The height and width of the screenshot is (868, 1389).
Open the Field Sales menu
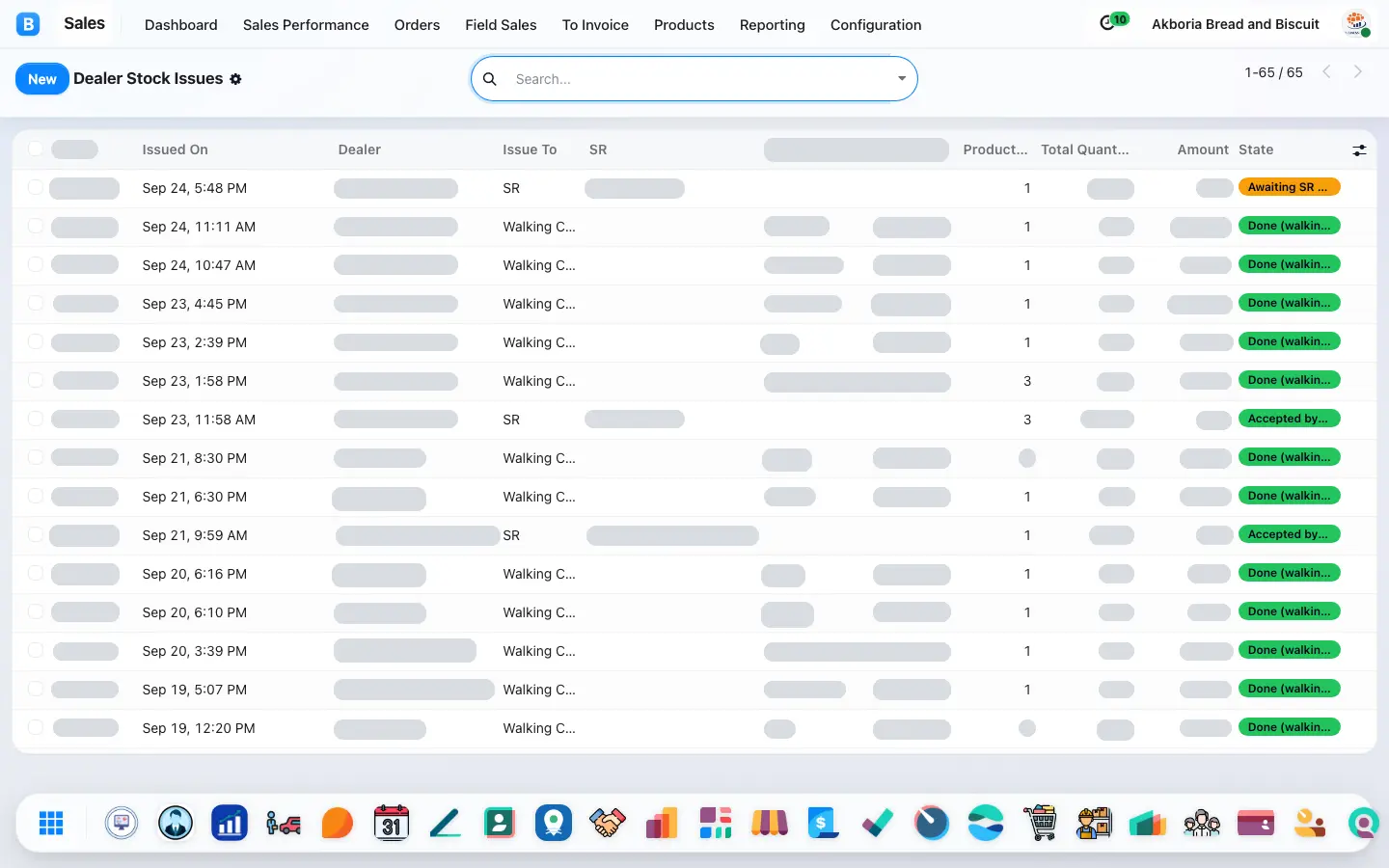coord(501,25)
